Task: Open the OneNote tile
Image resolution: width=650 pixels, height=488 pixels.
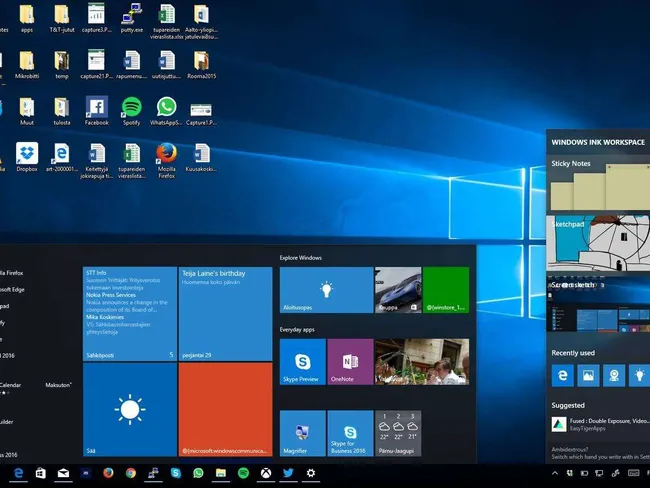Action: 350,361
